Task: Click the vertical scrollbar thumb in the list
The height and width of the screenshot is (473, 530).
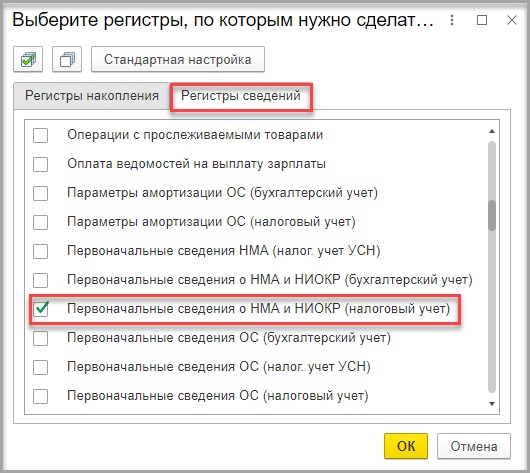Action: click(492, 216)
